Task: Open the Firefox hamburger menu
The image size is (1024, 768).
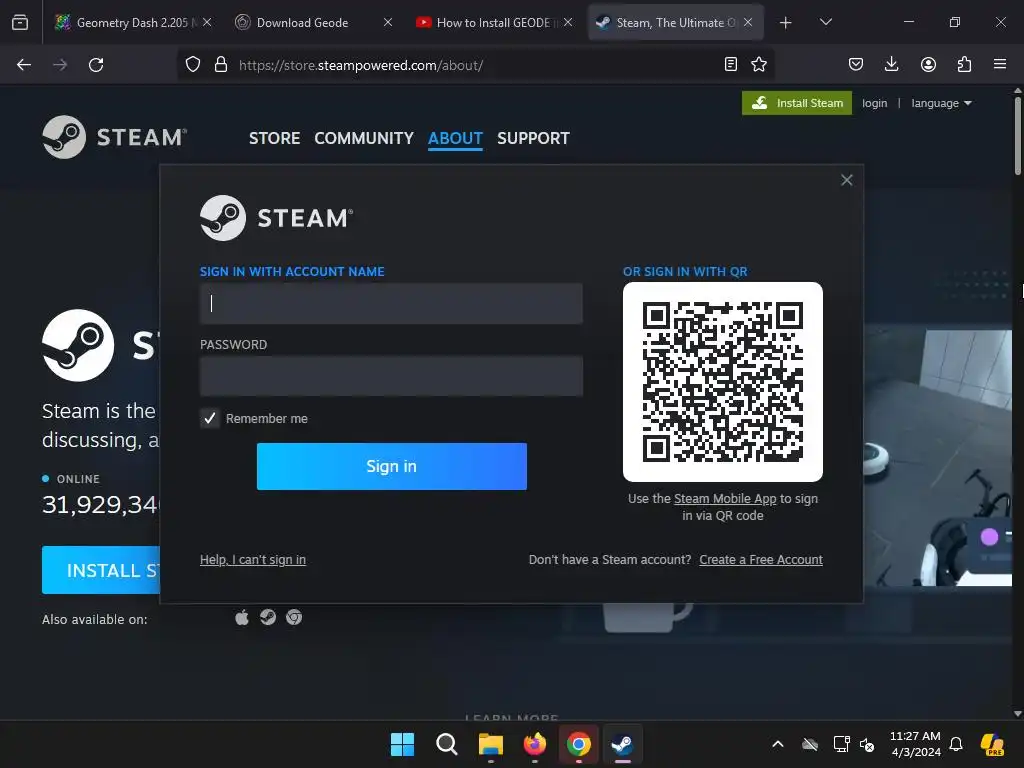Action: click(1000, 65)
